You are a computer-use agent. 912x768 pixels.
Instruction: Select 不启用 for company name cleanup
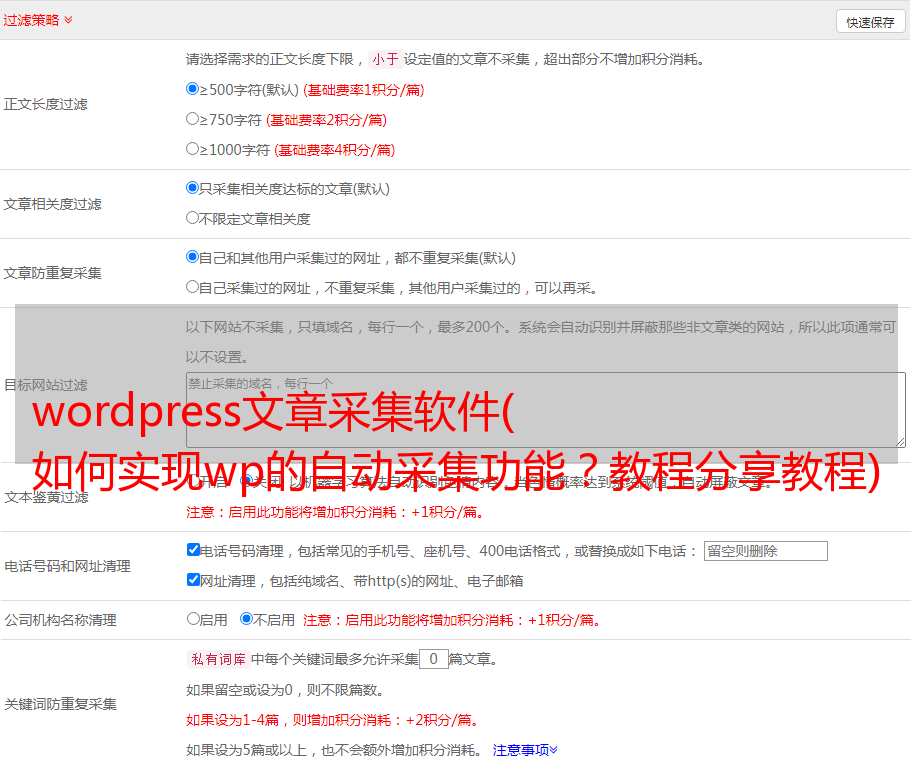247,619
